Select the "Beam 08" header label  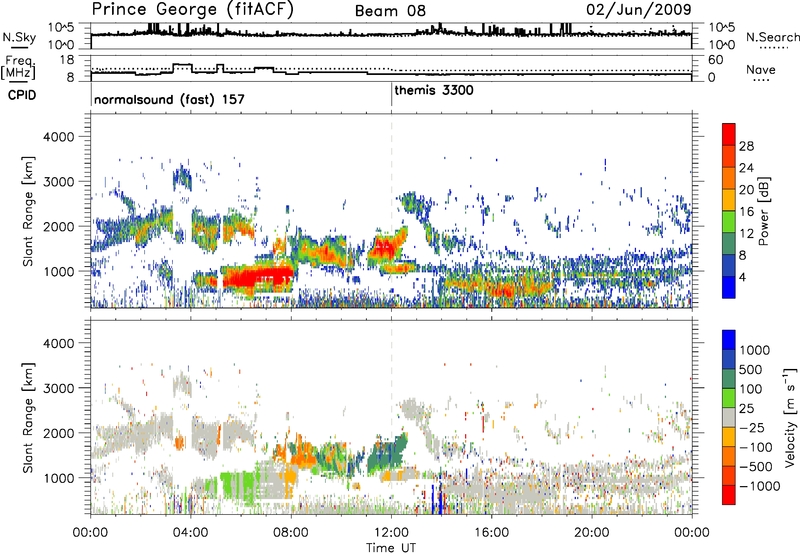(x=390, y=11)
